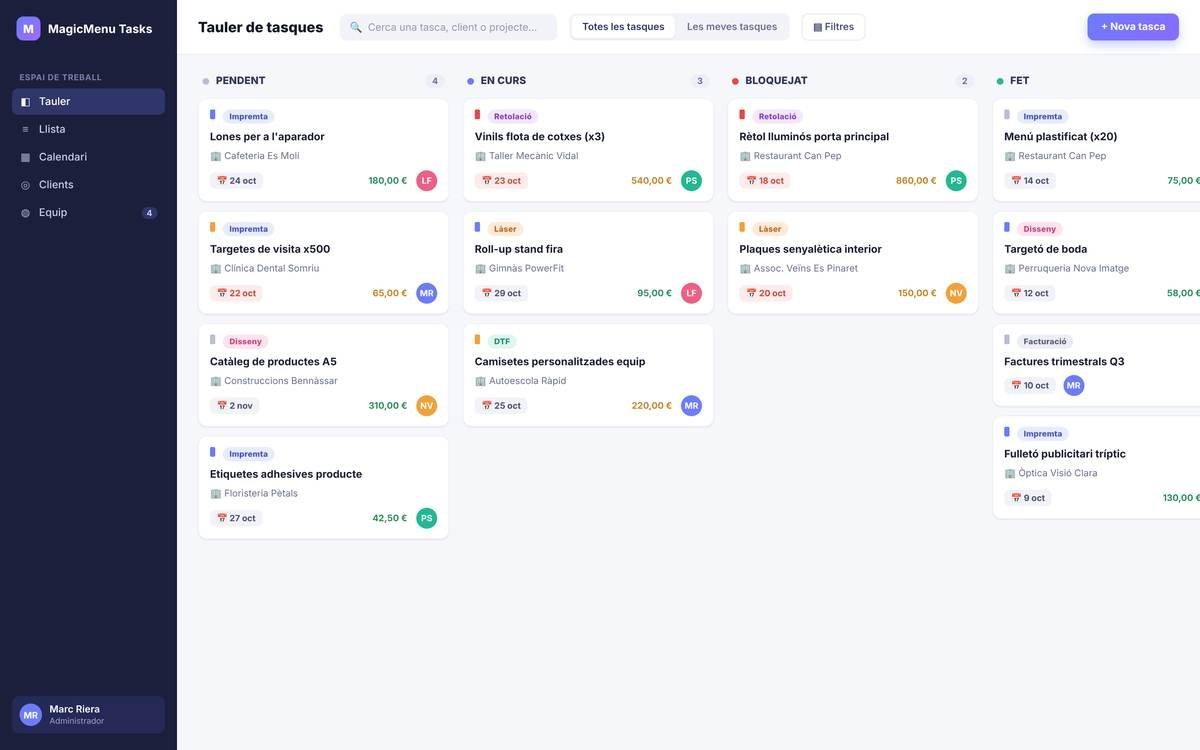Switch to Les meves tasques tab

[x=732, y=27]
